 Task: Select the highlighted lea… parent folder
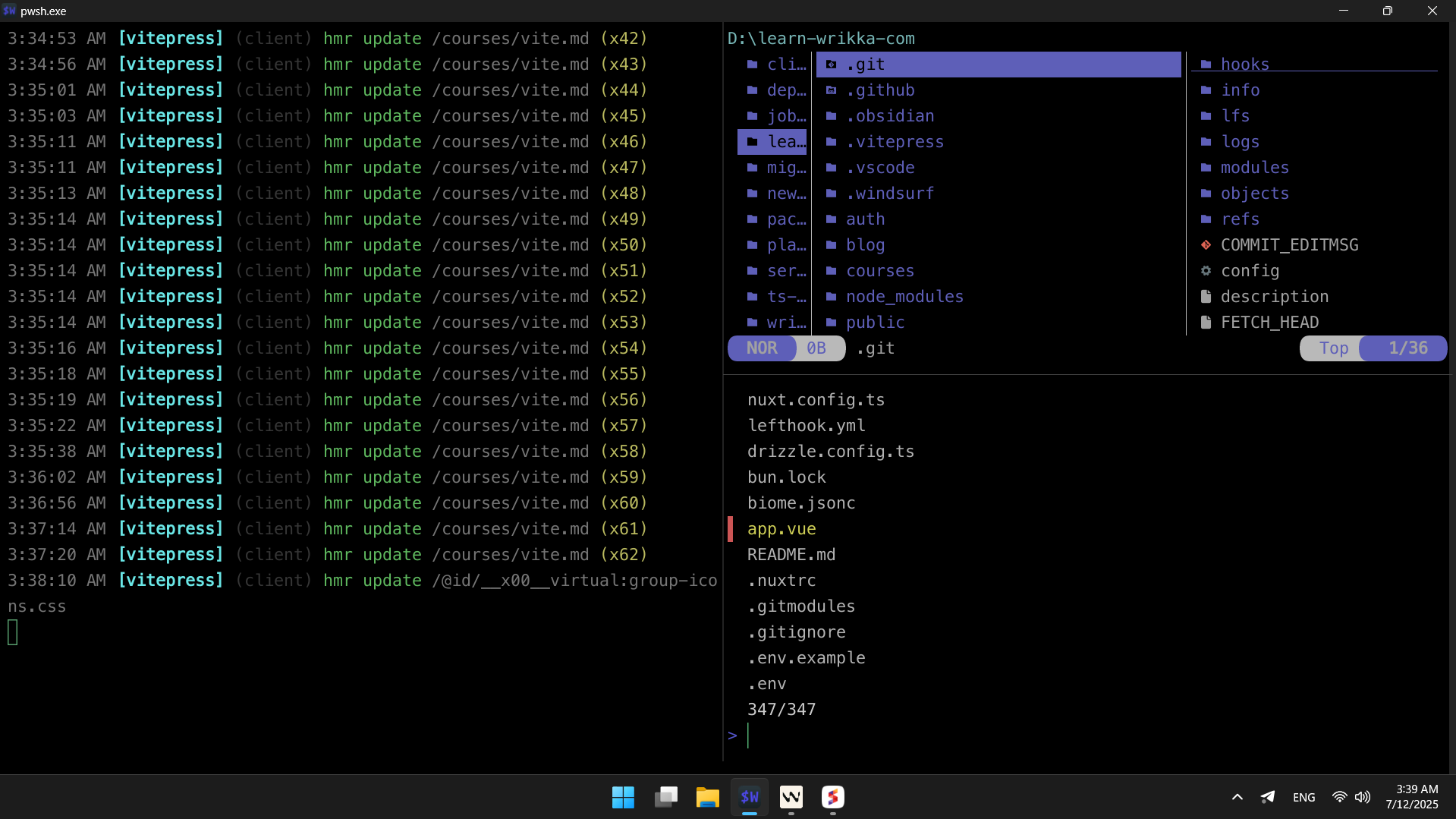tap(772, 142)
